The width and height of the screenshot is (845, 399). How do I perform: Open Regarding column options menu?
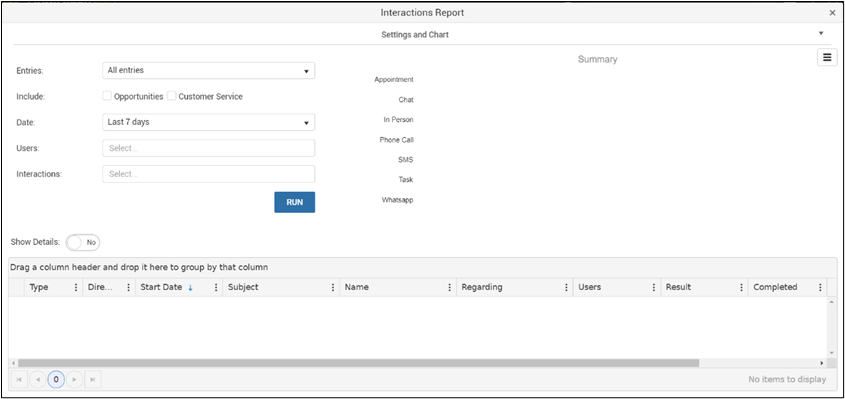click(x=566, y=287)
